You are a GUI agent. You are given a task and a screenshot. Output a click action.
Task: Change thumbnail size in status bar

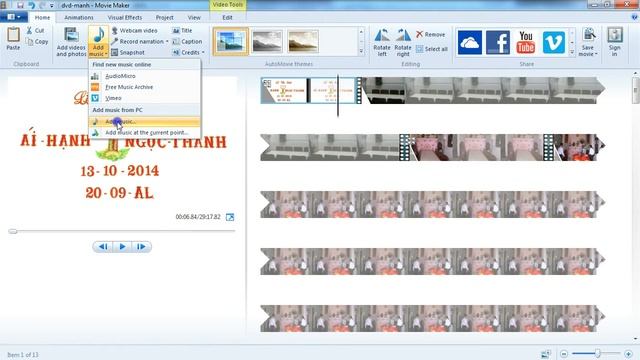(x=546, y=354)
